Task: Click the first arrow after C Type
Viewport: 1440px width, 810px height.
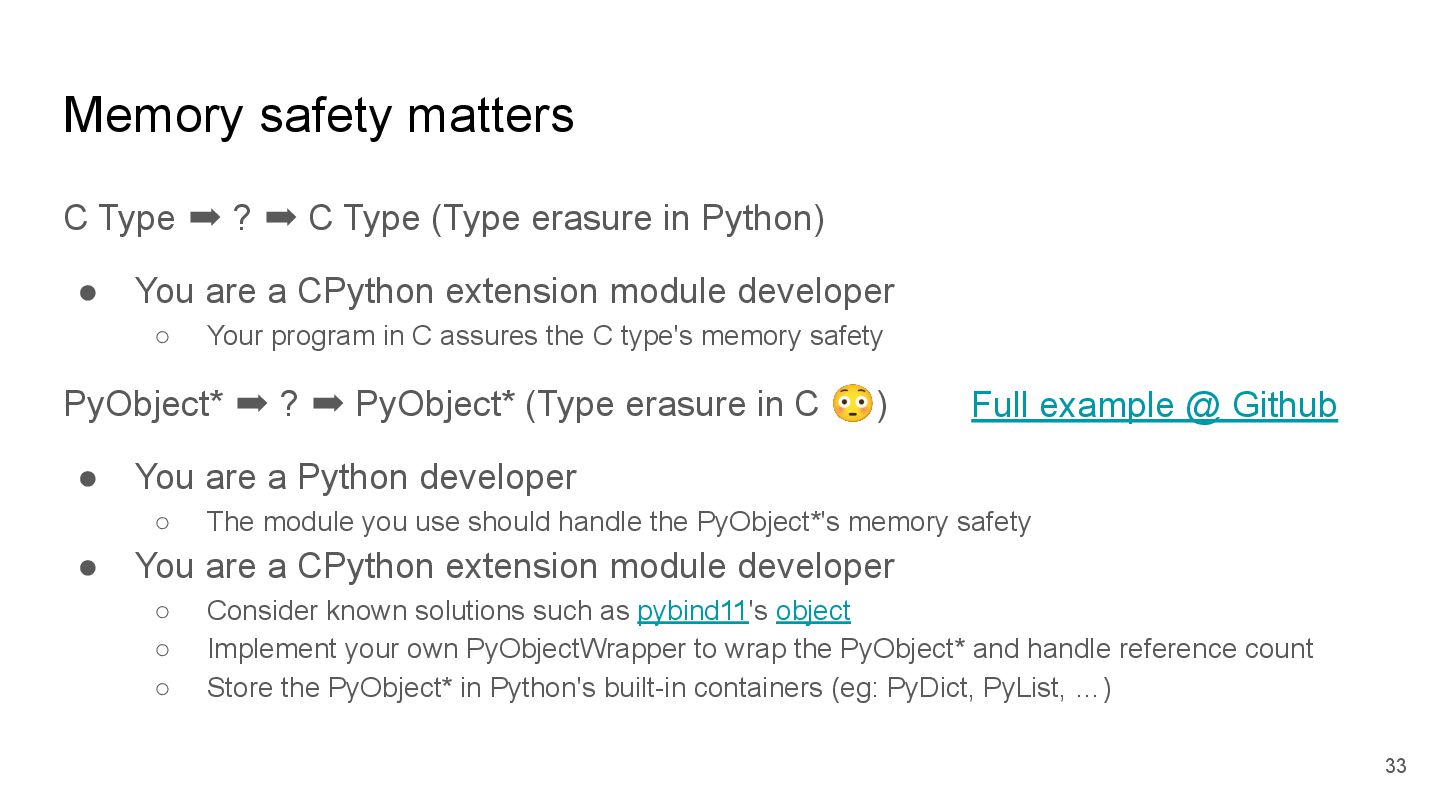Action: pos(205,218)
